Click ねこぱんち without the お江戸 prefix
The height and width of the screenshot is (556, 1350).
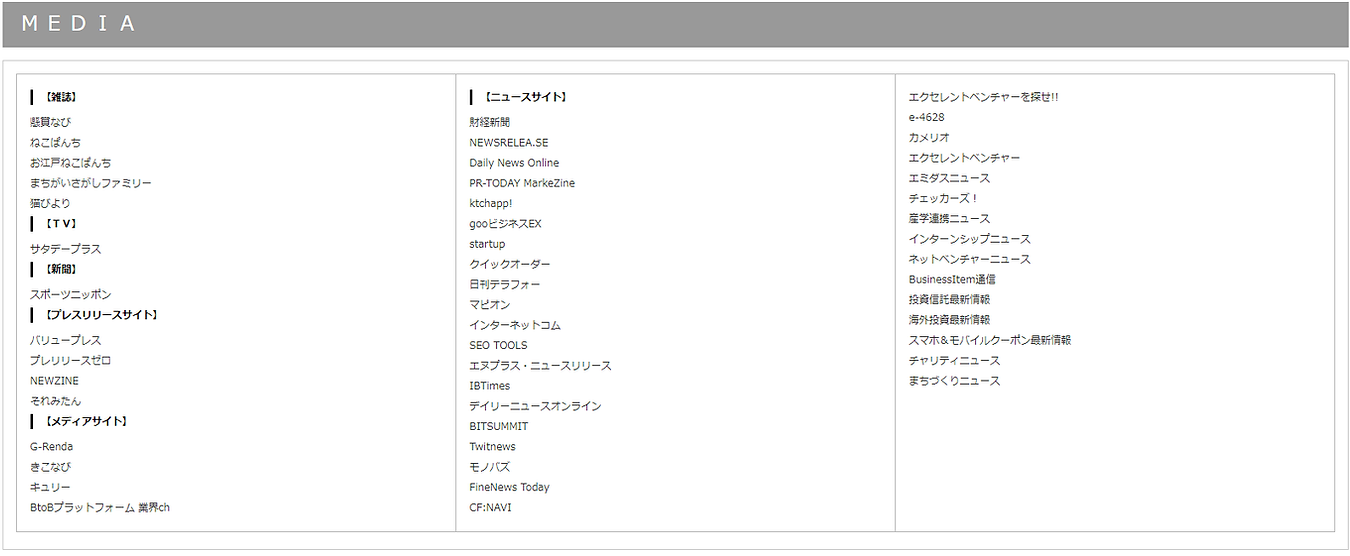click(x=55, y=142)
